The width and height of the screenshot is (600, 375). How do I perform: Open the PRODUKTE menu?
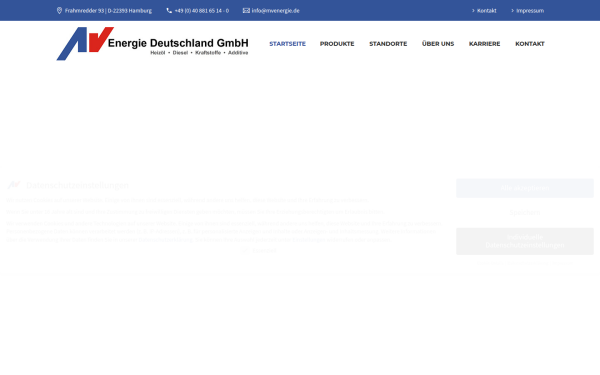click(x=337, y=44)
